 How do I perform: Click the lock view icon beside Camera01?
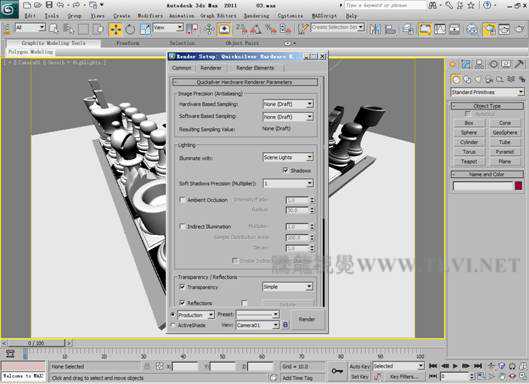coord(285,325)
